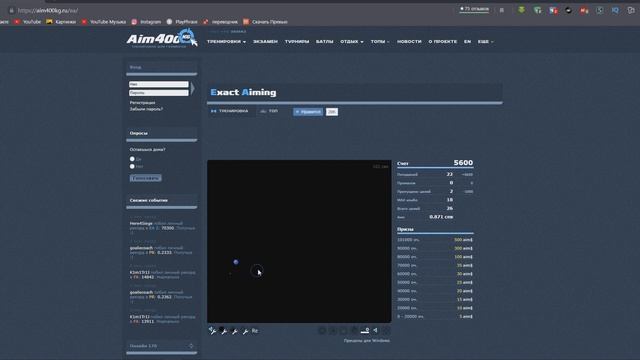Click the Exact Aiming heading
The width and height of the screenshot is (640, 360).
pos(243,92)
